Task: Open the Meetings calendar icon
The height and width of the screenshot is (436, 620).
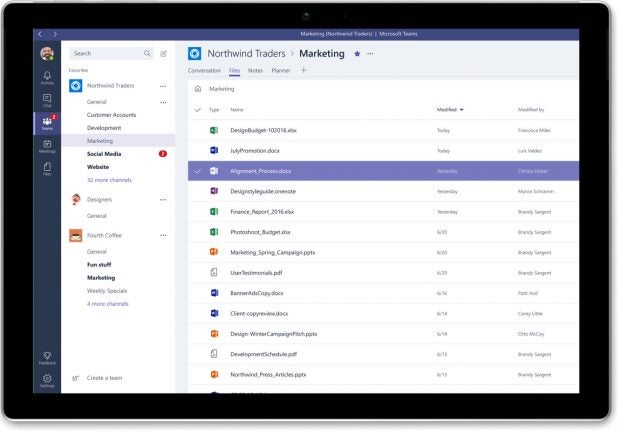Action: [47, 146]
